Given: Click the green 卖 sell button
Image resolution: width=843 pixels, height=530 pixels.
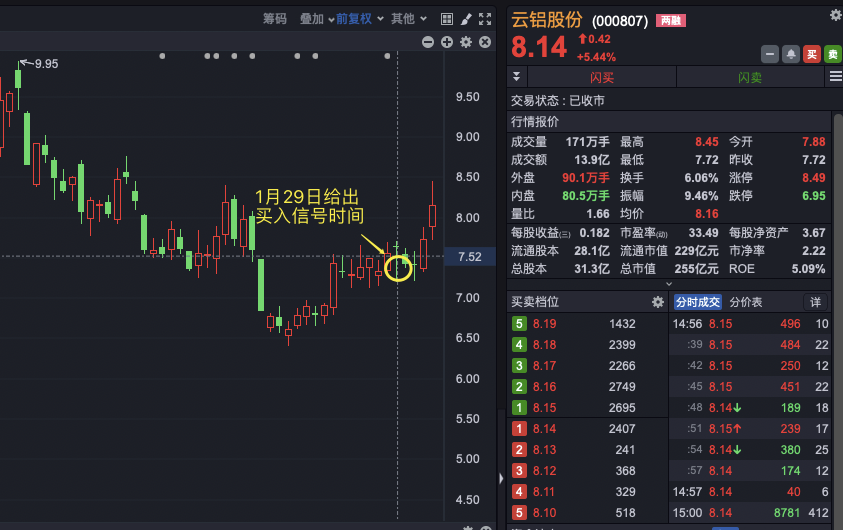Looking at the screenshot, I should [x=833, y=54].
